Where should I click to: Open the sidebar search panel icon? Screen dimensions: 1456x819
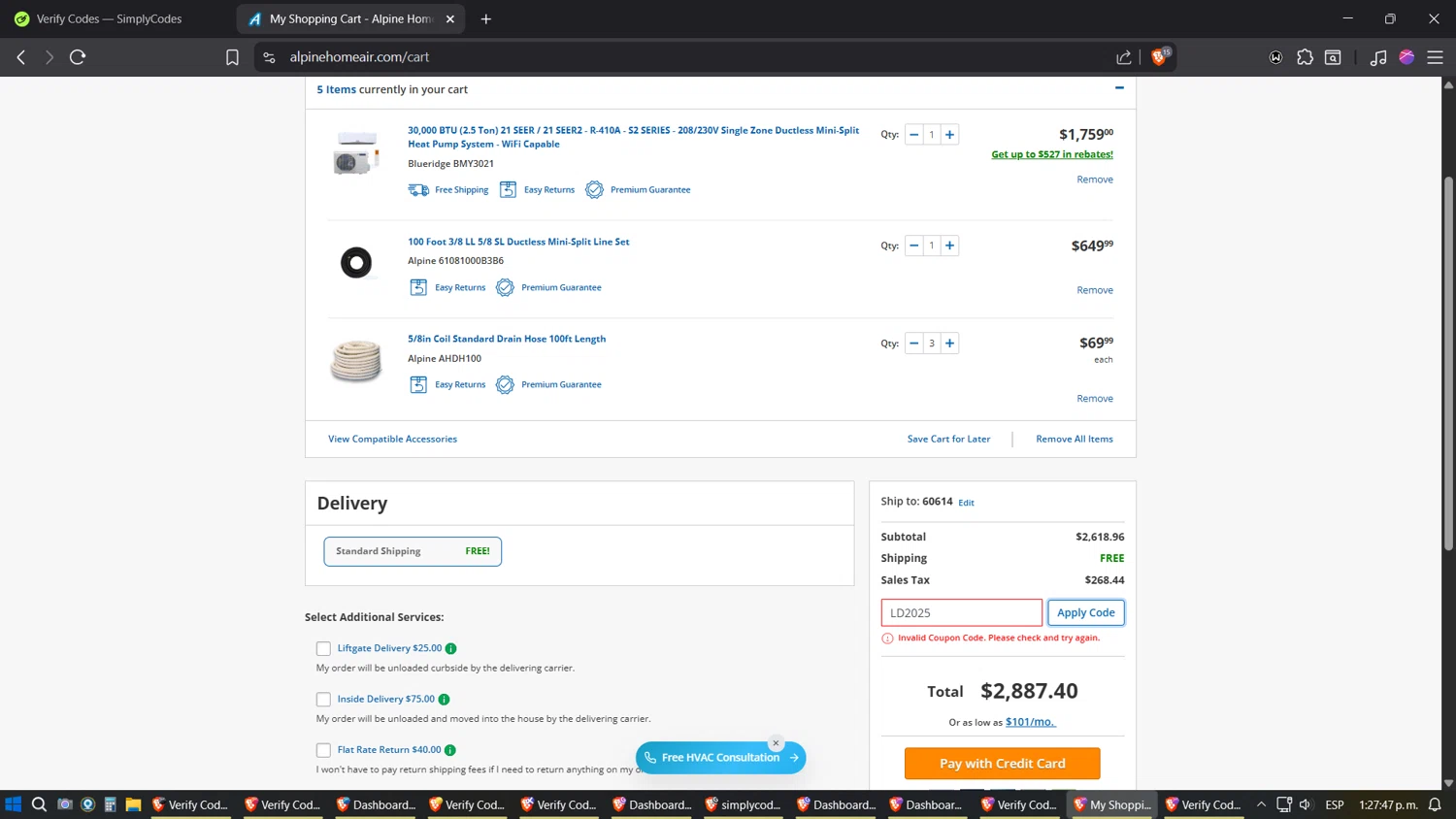[1334, 57]
